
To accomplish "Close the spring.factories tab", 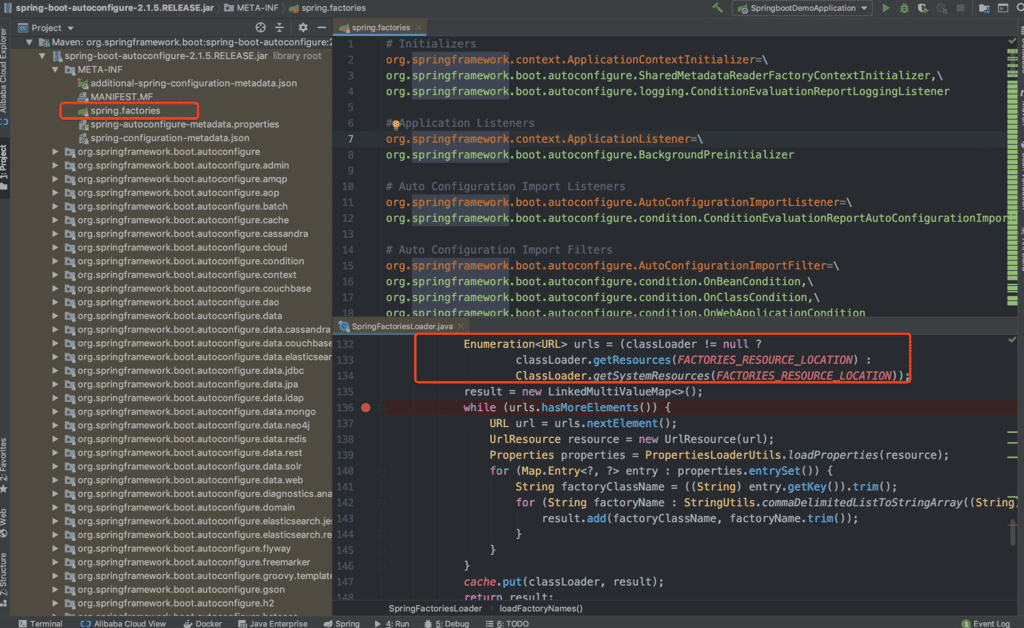I will click(x=419, y=27).
